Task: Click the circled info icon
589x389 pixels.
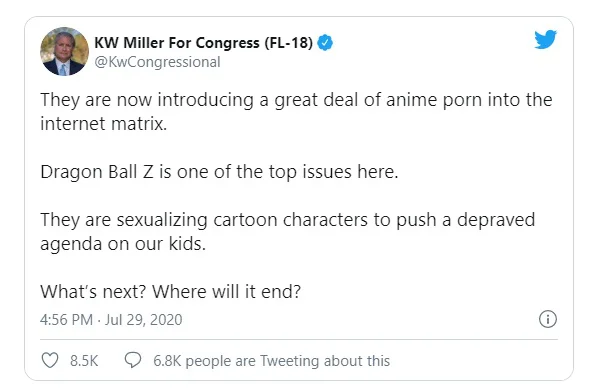Action: point(548,319)
